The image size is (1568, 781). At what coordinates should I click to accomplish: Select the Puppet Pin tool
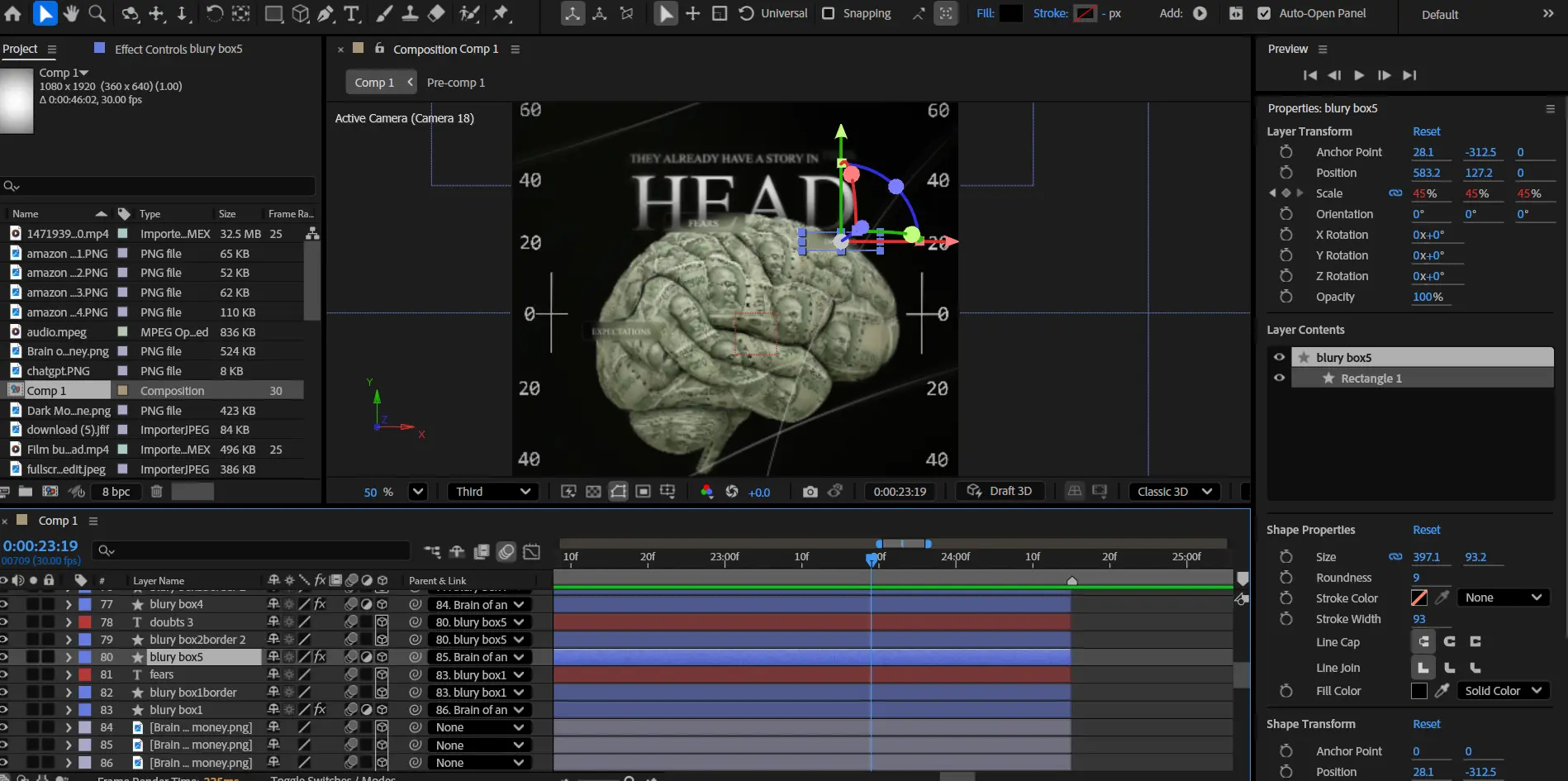(501, 13)
